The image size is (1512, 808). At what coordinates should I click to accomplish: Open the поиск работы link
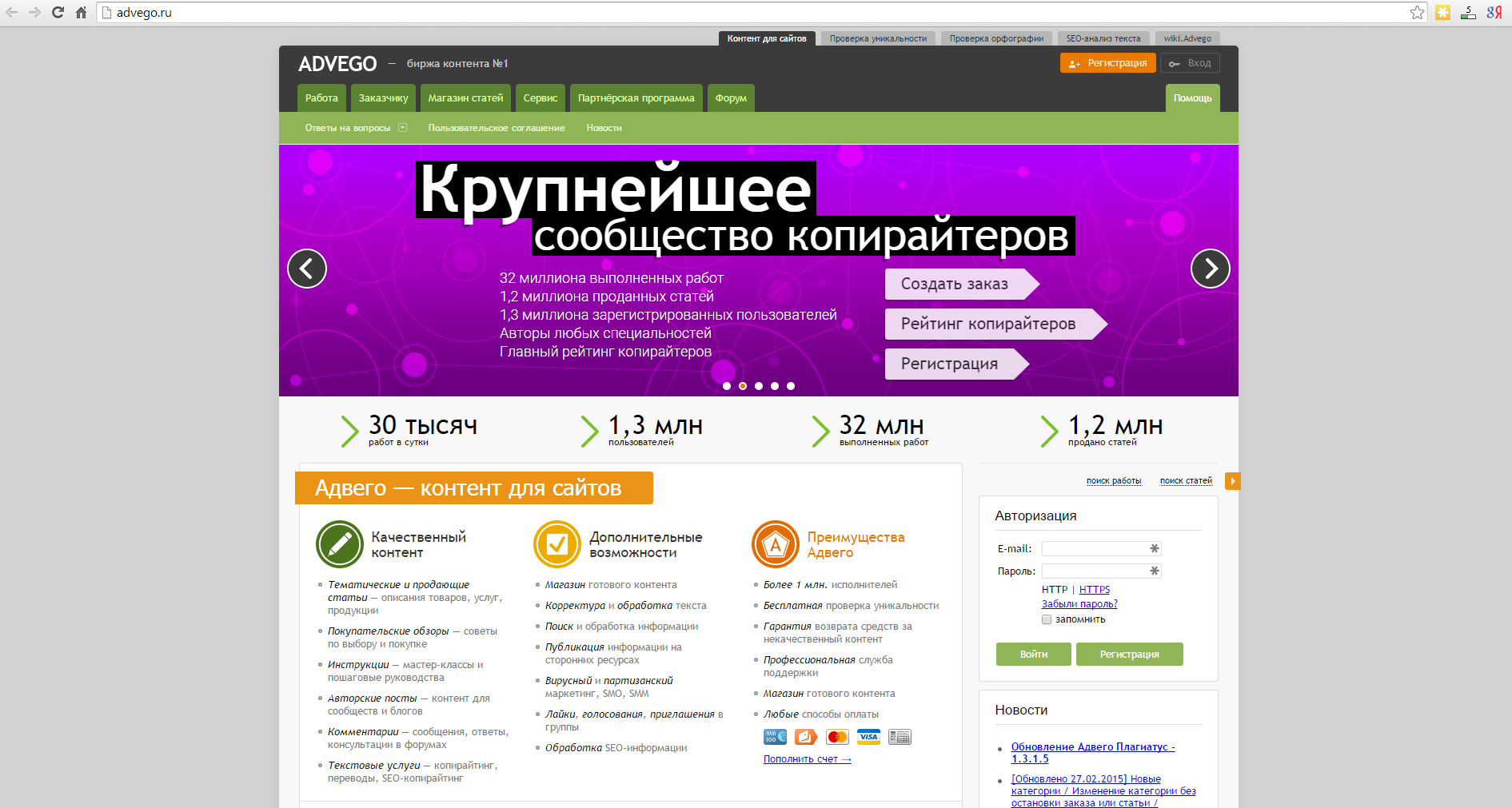(x=1114, y=481)
